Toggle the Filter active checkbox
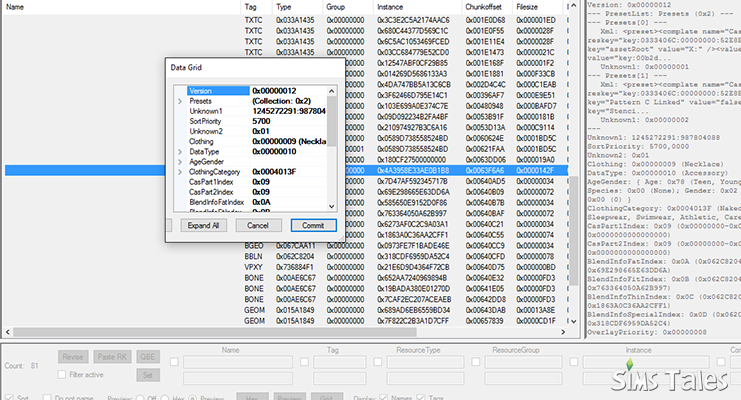This screenshot has height=400, width=741. tap(61, 374)
